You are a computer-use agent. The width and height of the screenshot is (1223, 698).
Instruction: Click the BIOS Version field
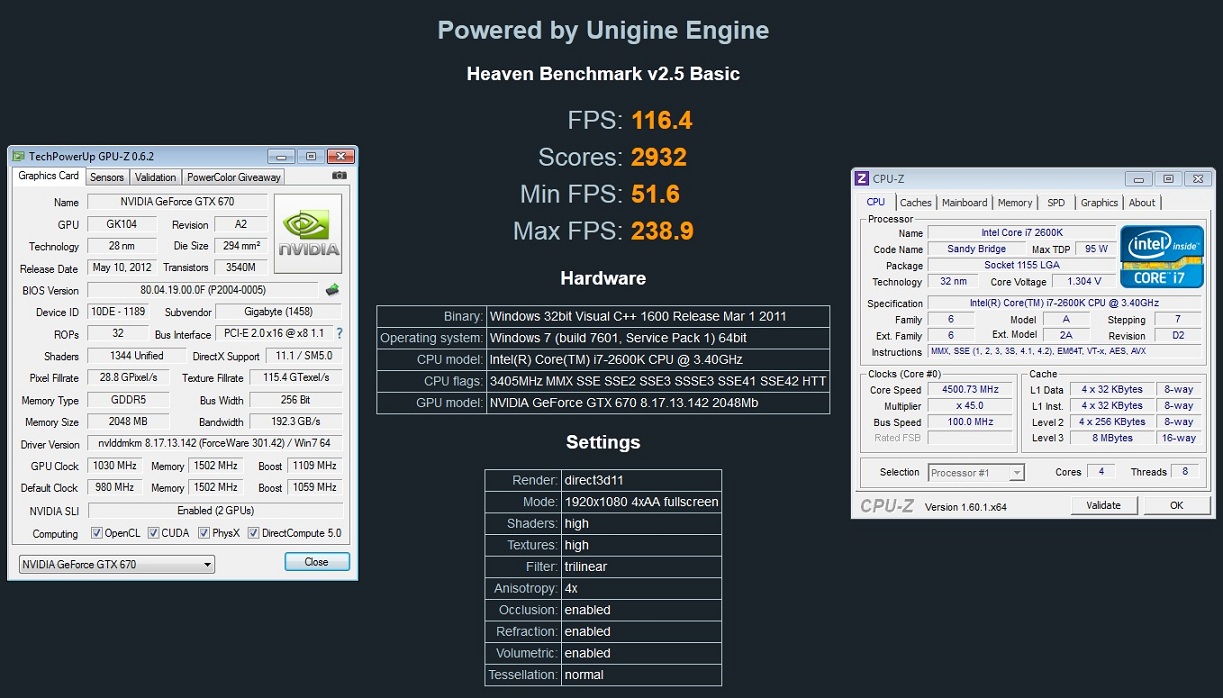click(204, 290)
